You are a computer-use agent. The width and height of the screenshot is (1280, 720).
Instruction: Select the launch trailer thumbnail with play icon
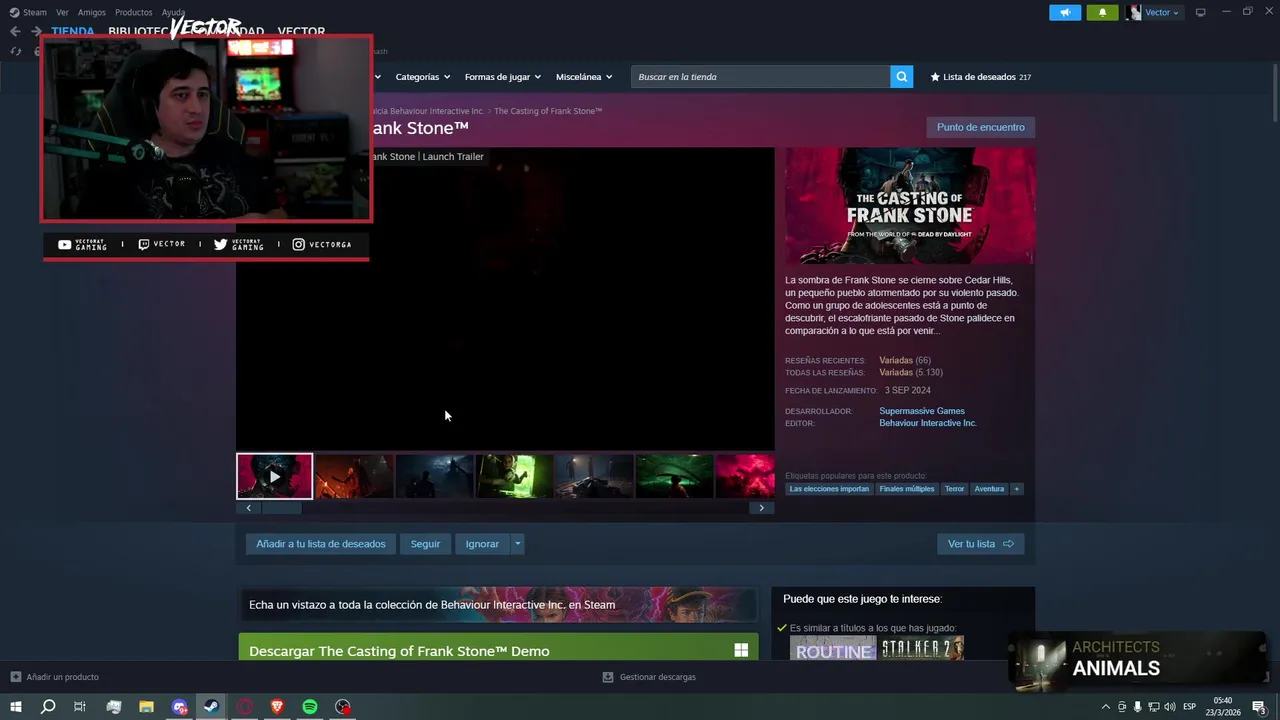[x=274, y=476]
